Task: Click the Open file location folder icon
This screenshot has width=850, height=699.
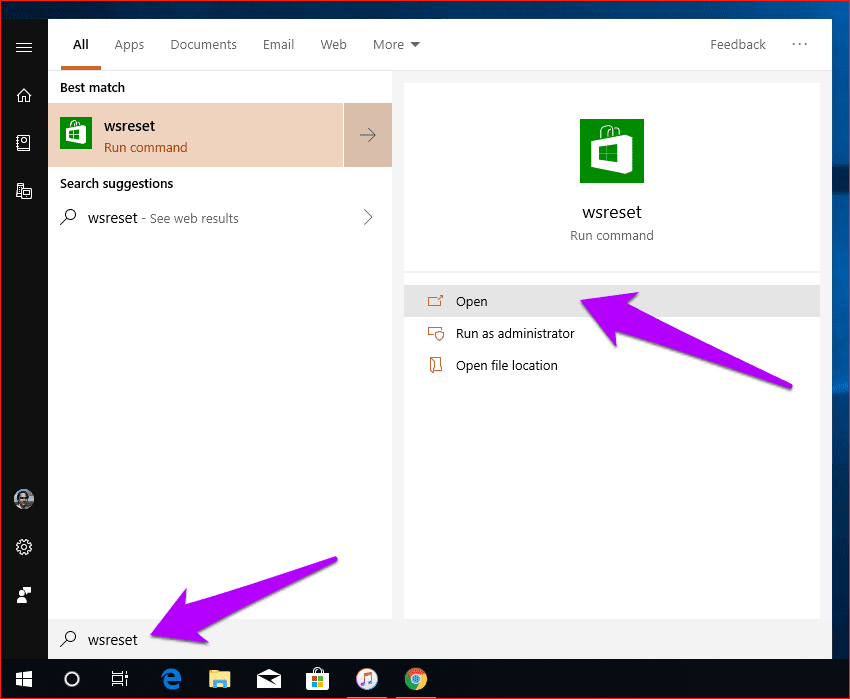Action: tap(435, 365)
